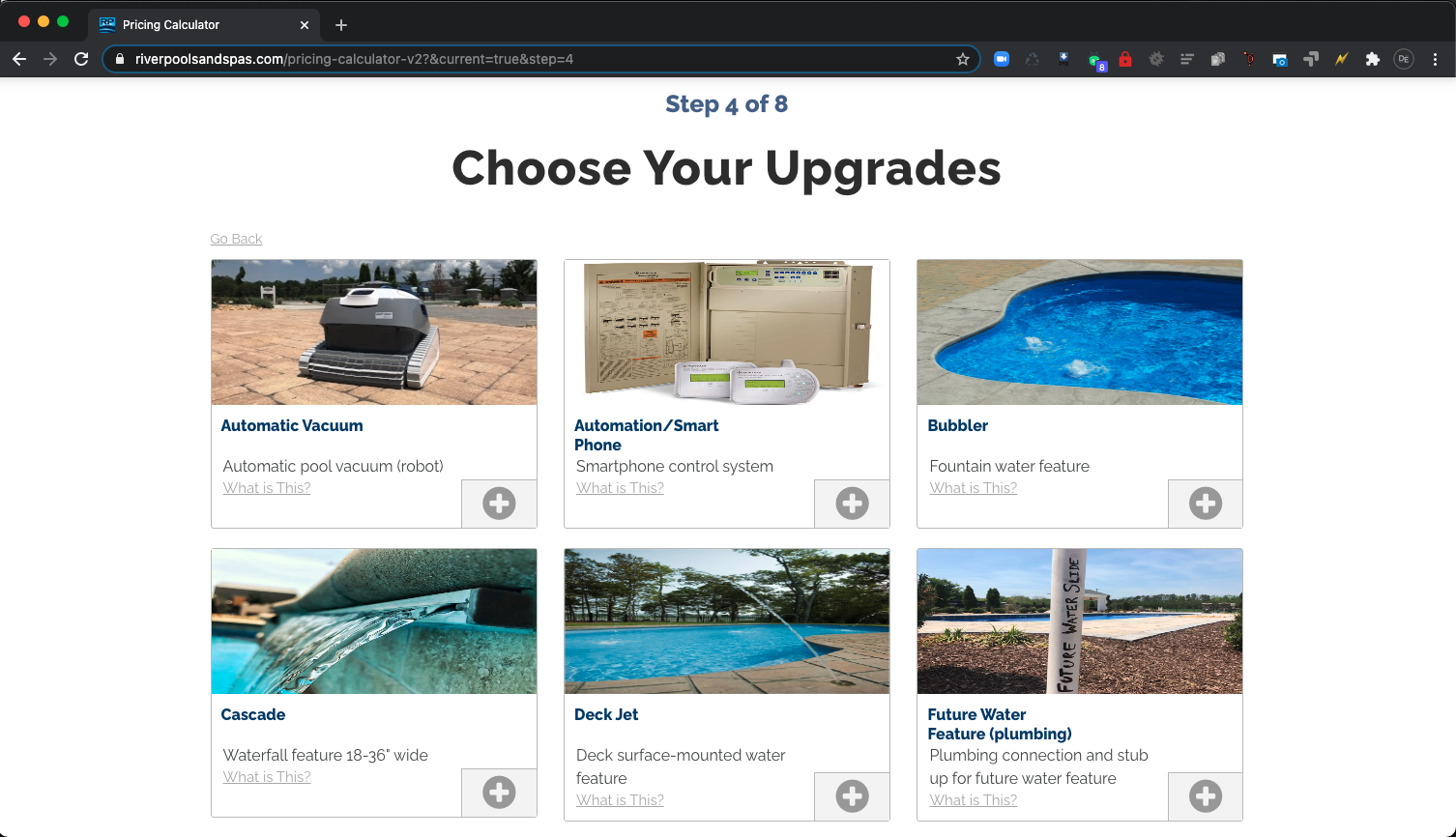This screenshot has height=837, width=1456.
Task: Click the 'Step 4 of 8' text
Action: 727,104
